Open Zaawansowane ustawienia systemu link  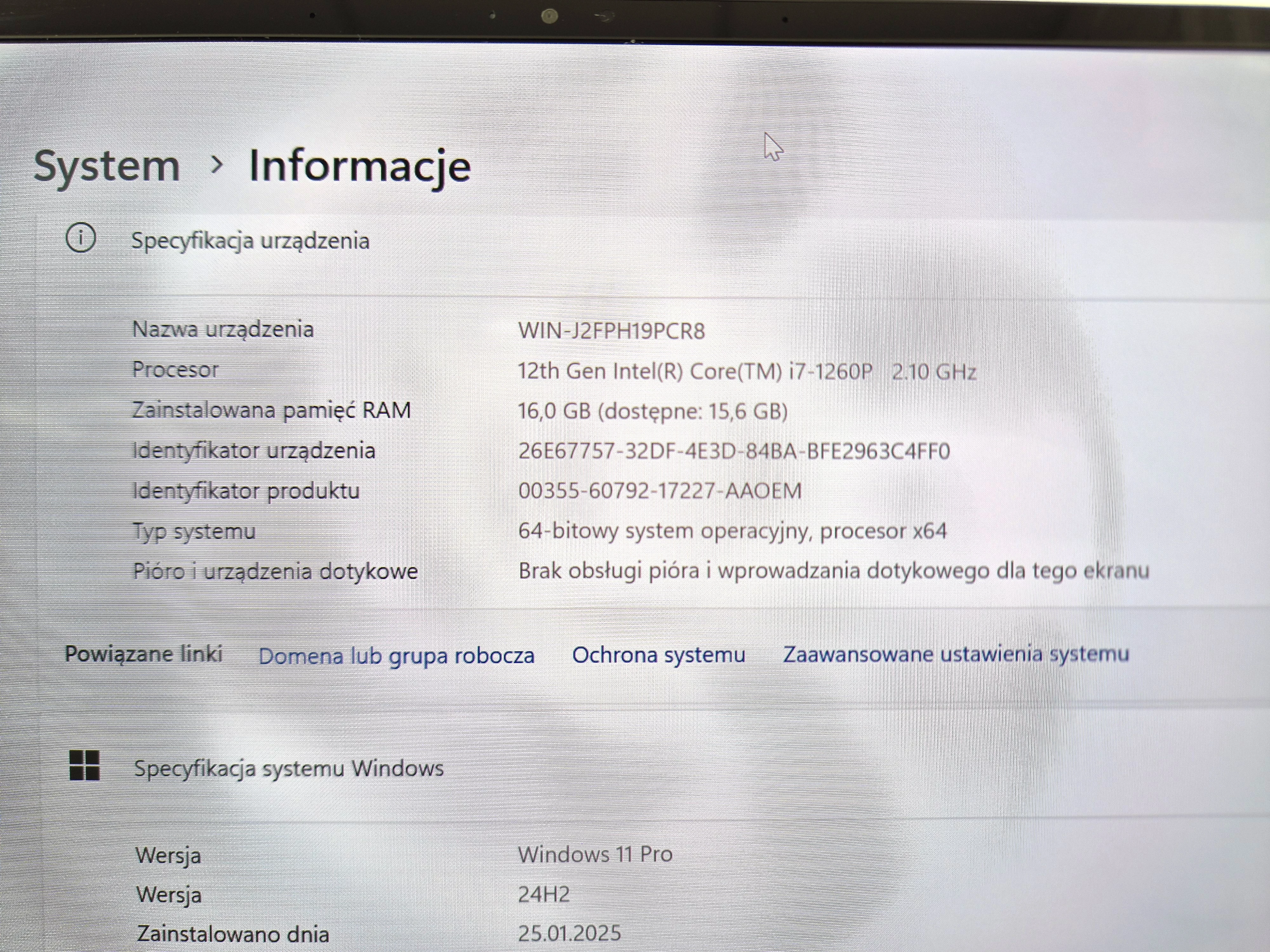tap(956, 654)
